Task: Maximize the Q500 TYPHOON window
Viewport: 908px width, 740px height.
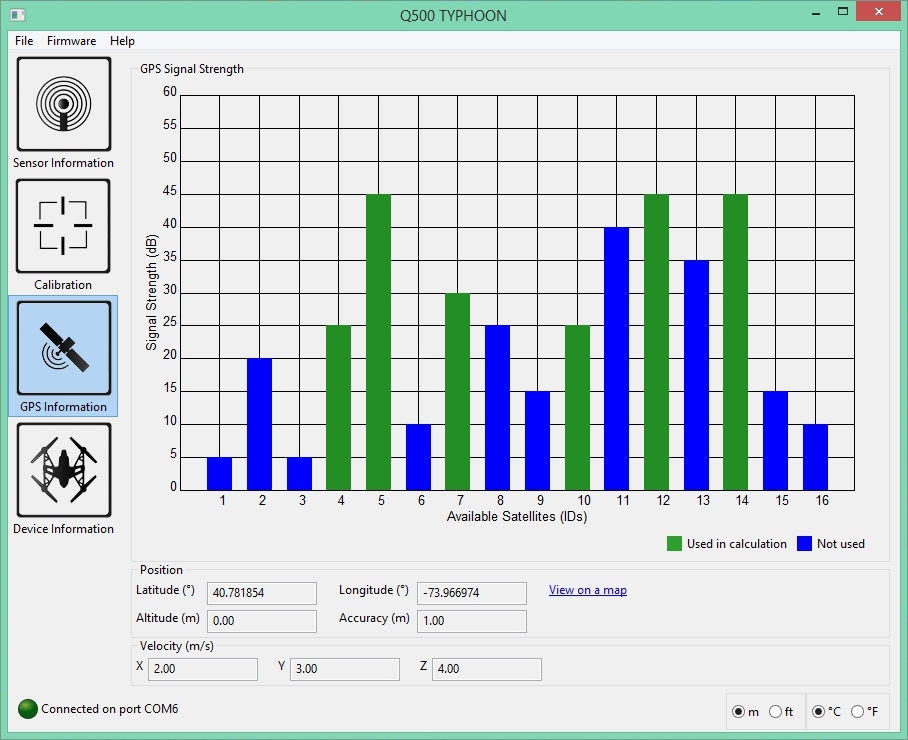Action: 843,12
